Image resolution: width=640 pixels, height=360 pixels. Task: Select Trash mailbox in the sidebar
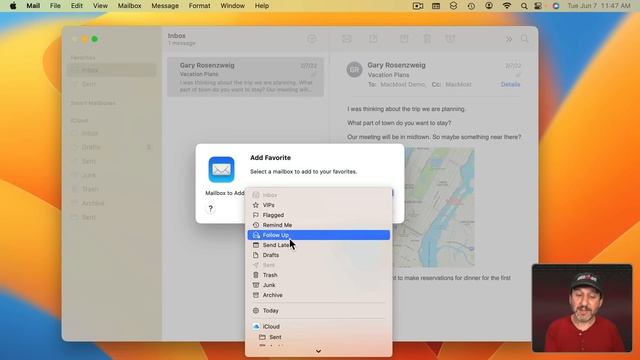pyautogui.click(x=111, y=189)
